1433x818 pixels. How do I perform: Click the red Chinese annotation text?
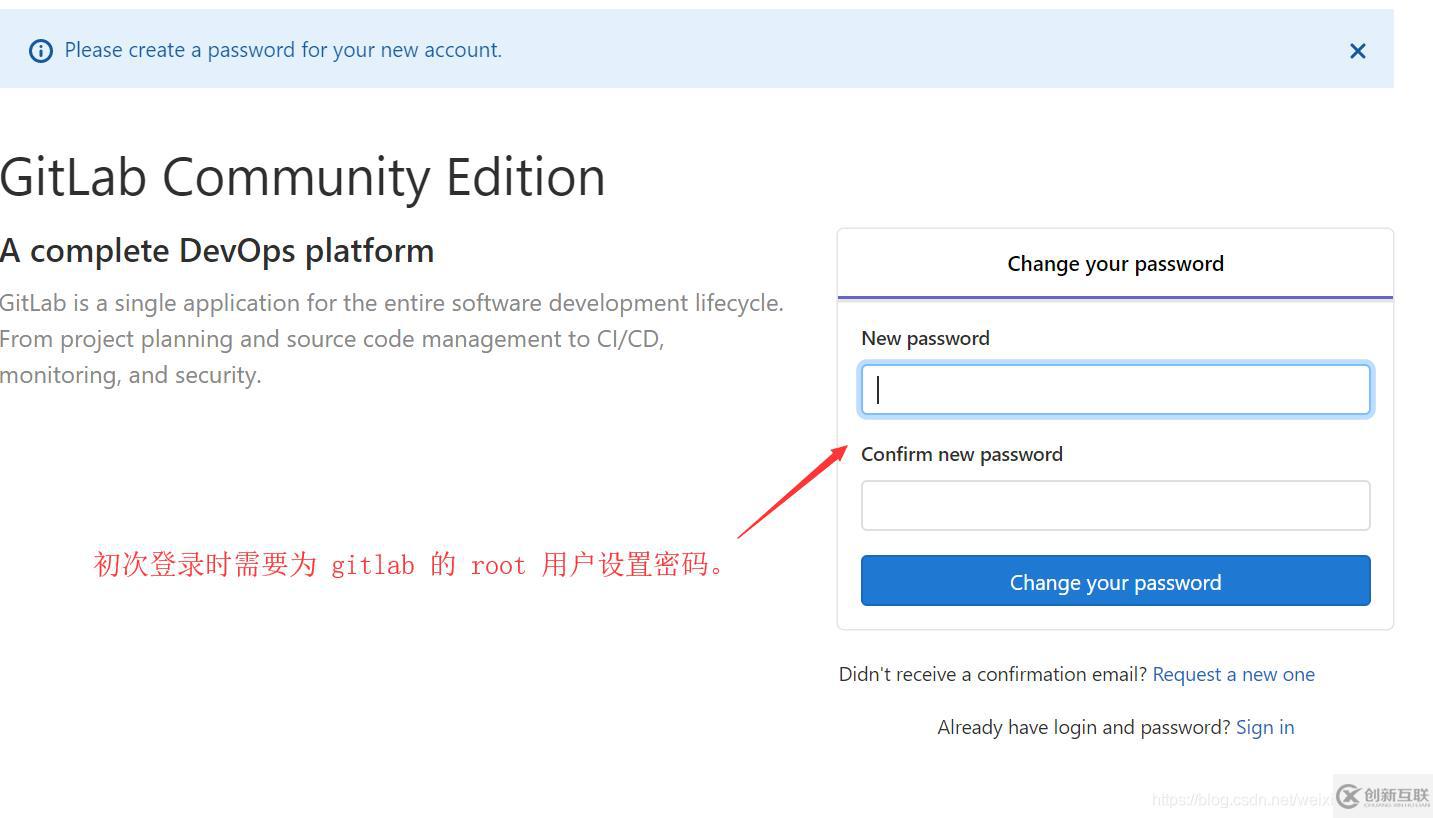tap(410, 565)
